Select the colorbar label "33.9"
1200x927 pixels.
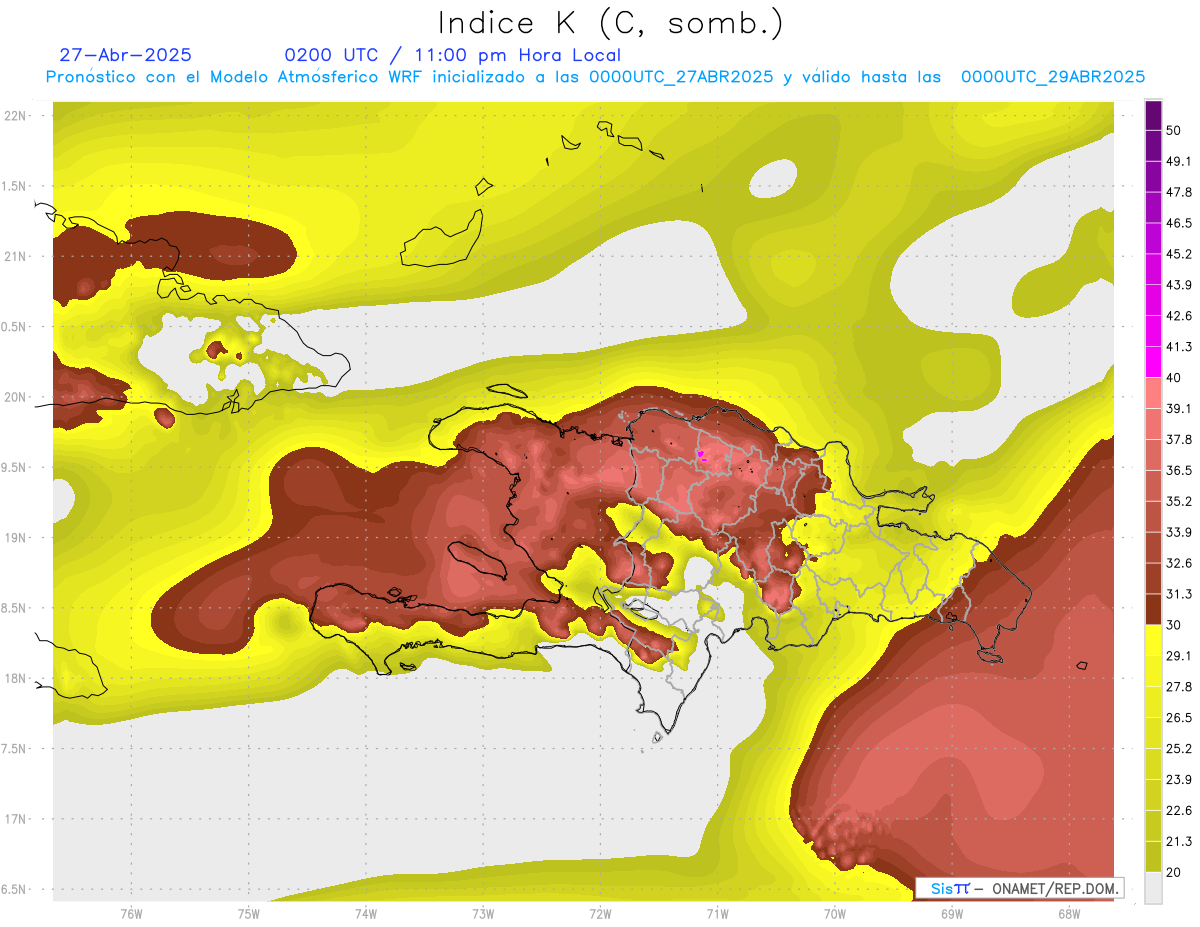click(1178, 532)
